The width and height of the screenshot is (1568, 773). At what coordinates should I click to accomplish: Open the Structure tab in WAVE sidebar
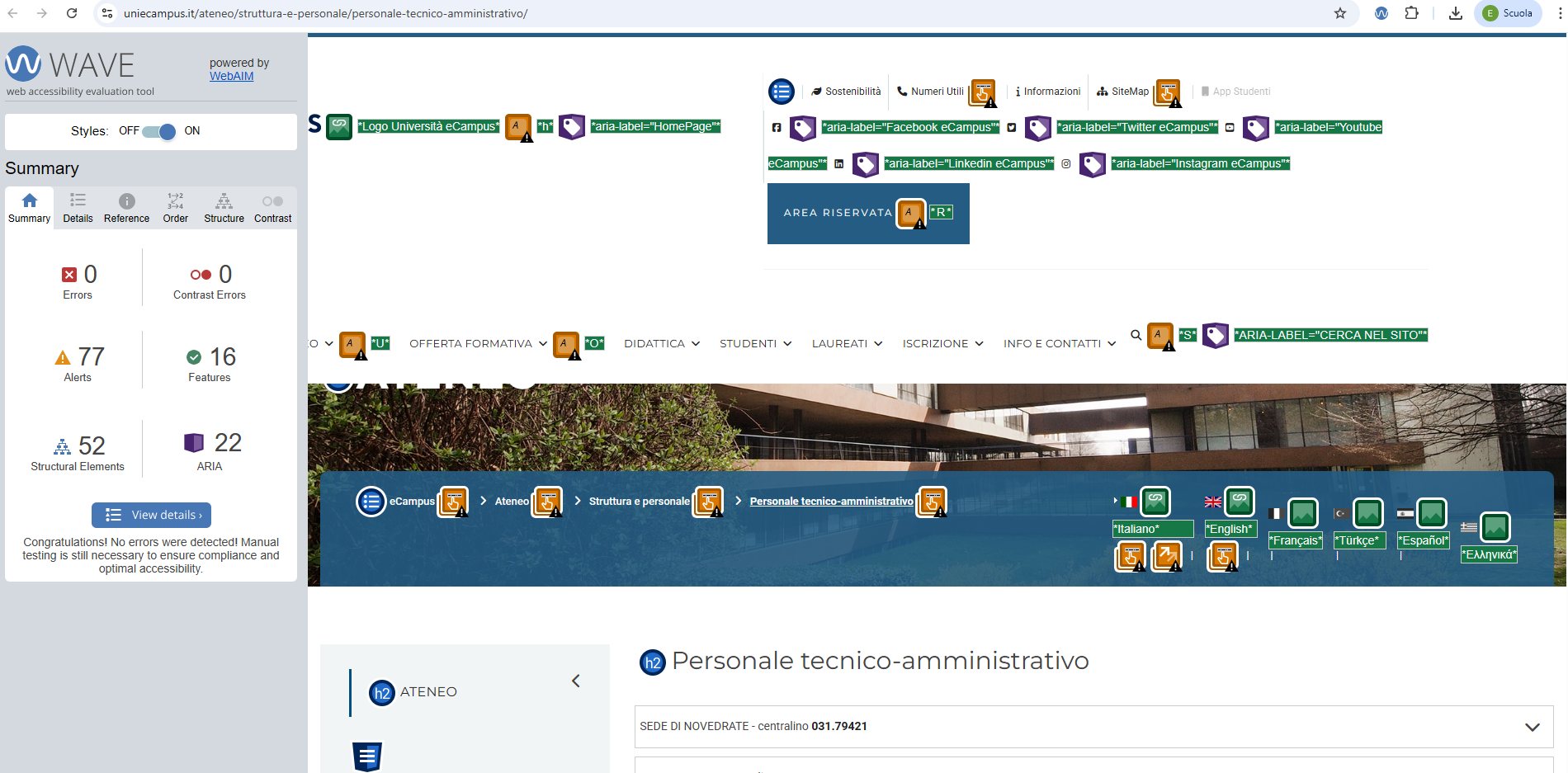[224, 208]
